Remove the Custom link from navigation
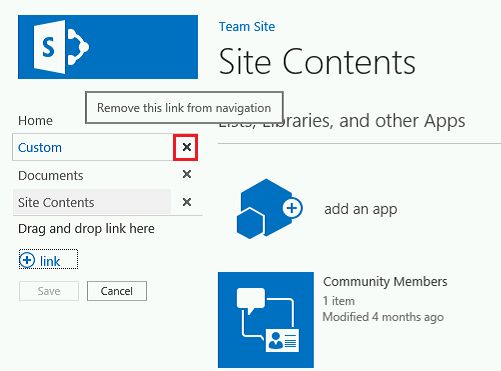The height and width of the screenshot is (371, 501). (x=186, y=147)
